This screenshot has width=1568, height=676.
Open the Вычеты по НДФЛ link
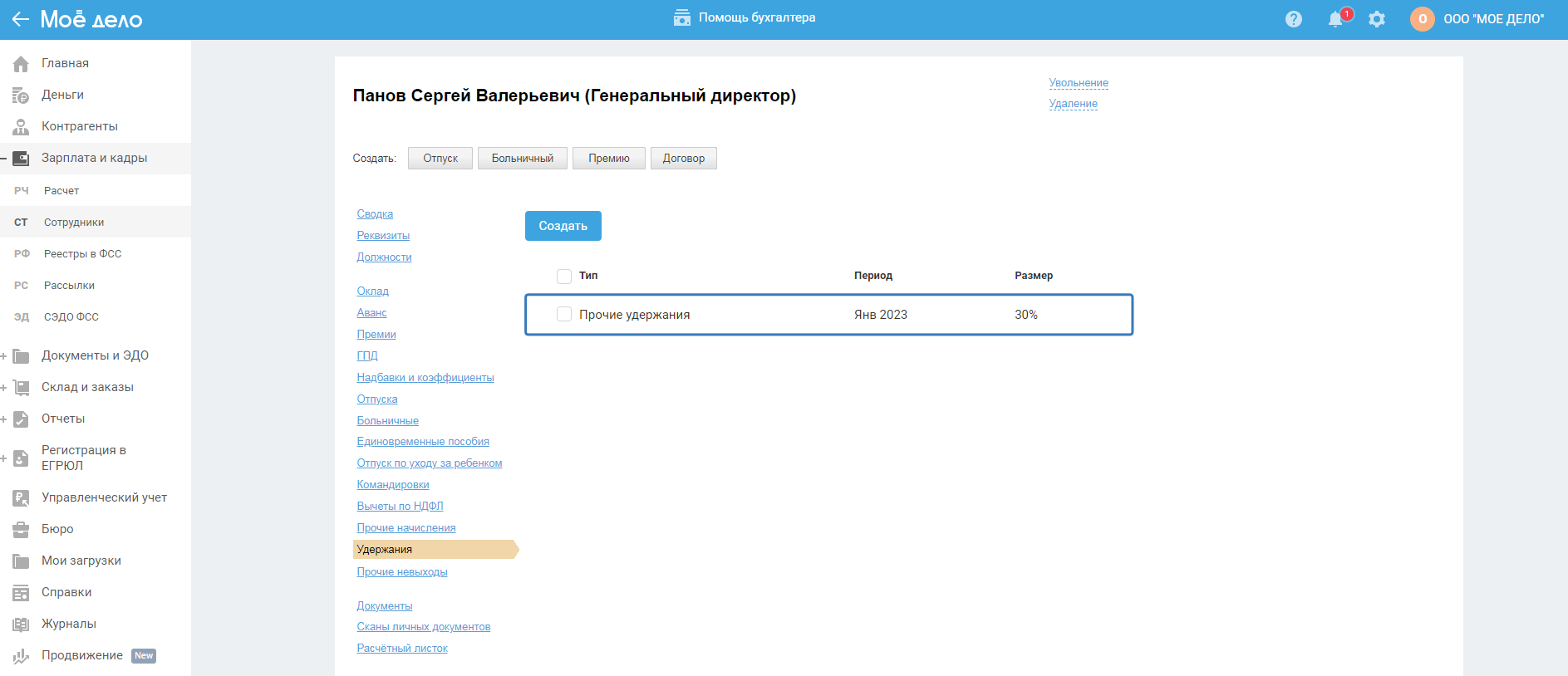tap(400, 507)
